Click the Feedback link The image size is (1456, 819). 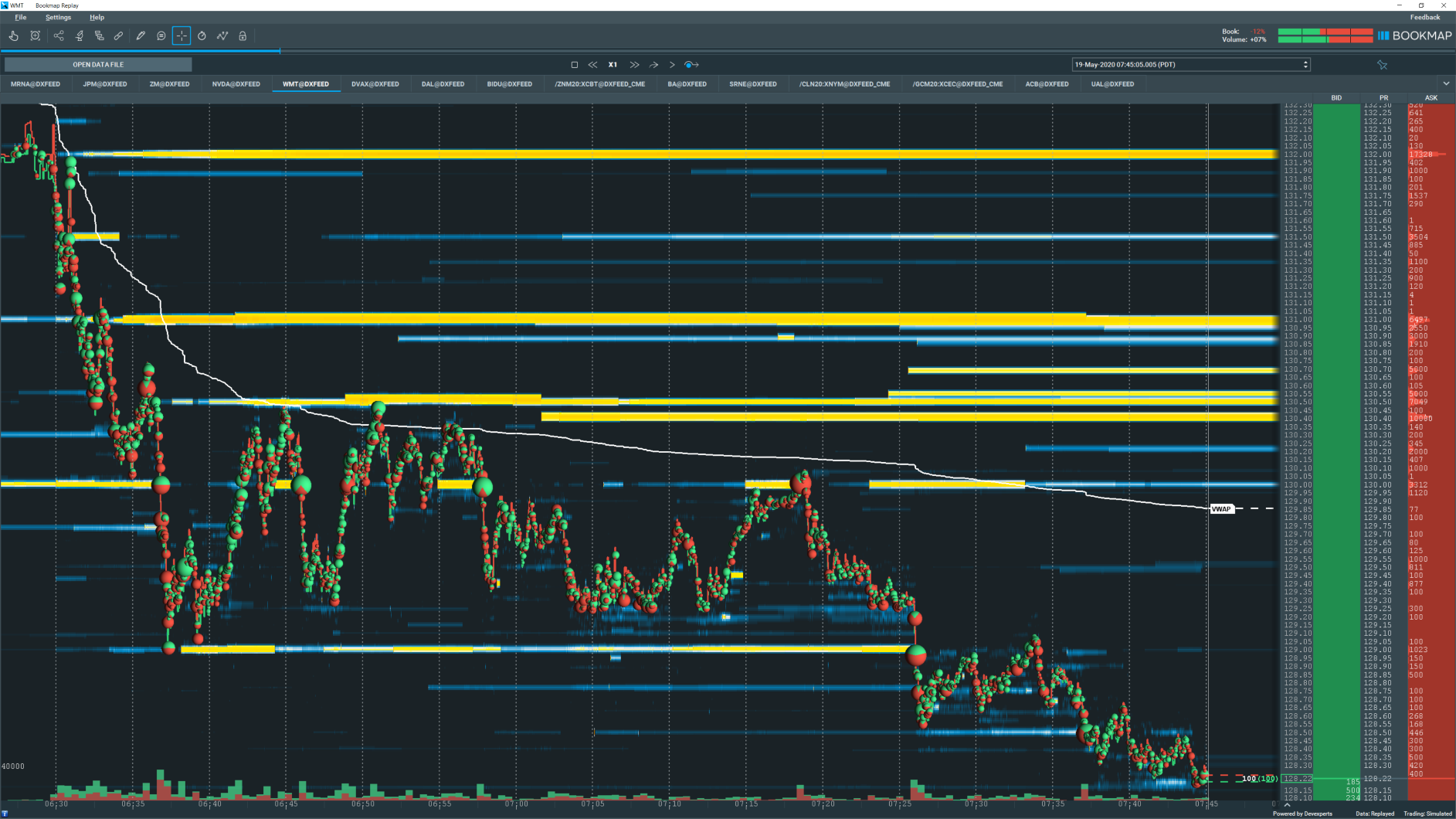(x=1424, y=17)
